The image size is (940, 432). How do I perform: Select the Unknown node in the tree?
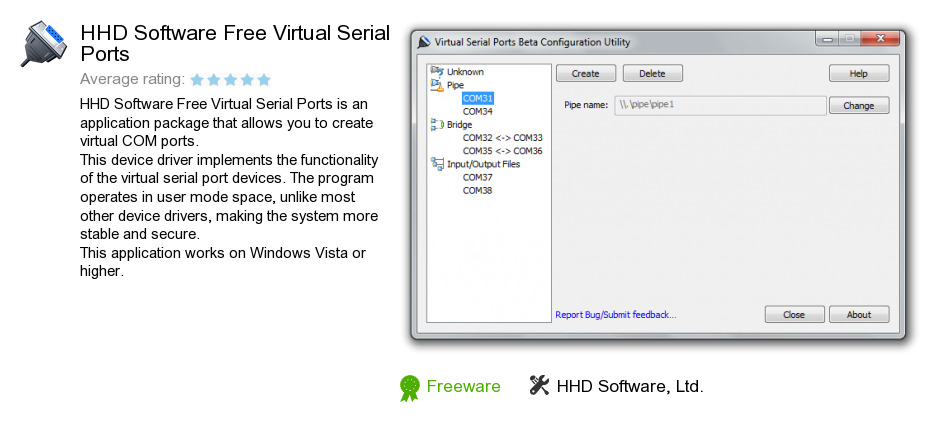click(x=465, y=72)
